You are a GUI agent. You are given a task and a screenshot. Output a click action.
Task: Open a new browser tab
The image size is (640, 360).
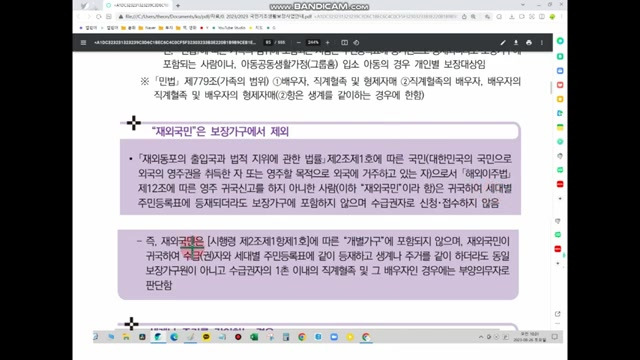tap(178, 5)
